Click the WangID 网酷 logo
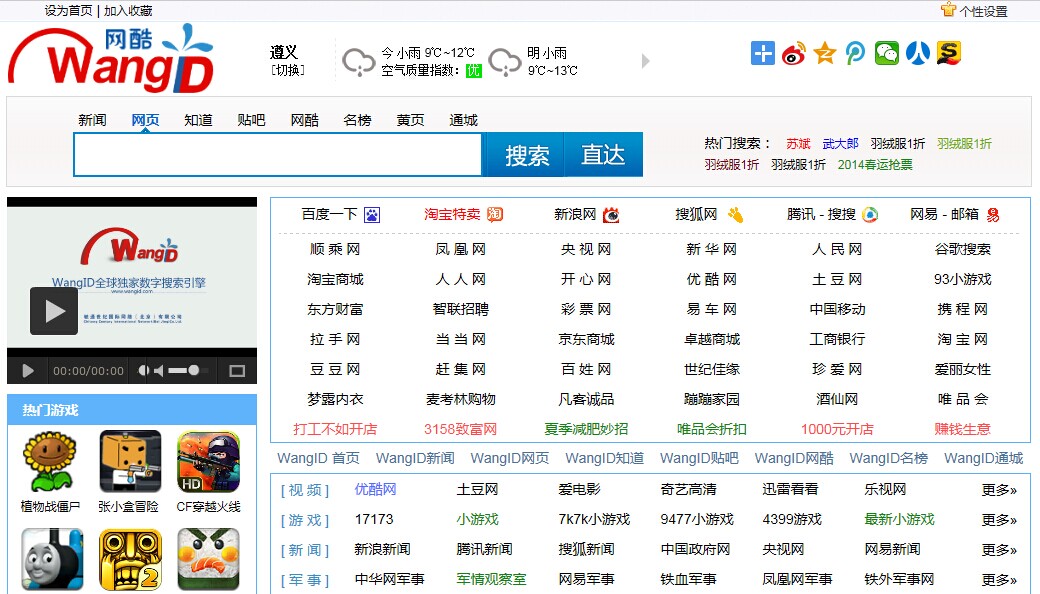1040x594 pixels. pyautogui.click(x=111, y=58)
